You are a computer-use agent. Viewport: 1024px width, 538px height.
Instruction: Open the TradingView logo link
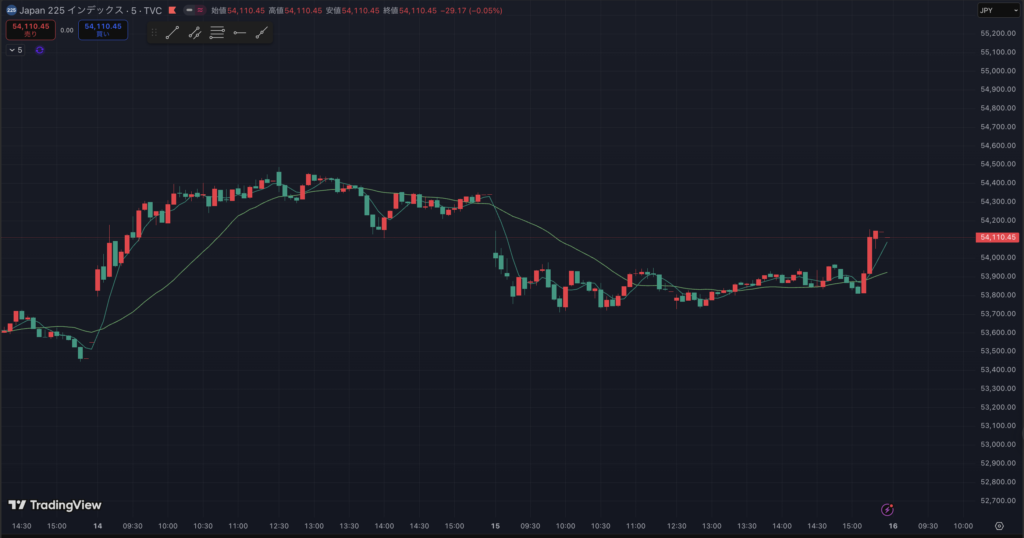coord(55,505)
